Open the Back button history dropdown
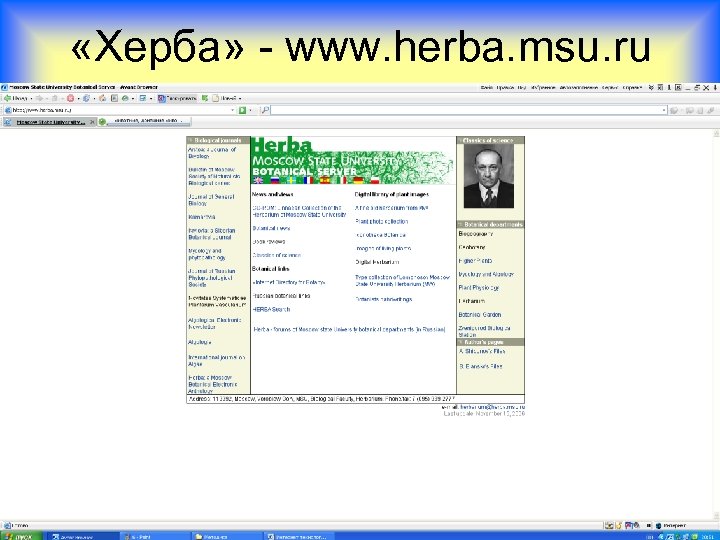 [x=31, y=99]
